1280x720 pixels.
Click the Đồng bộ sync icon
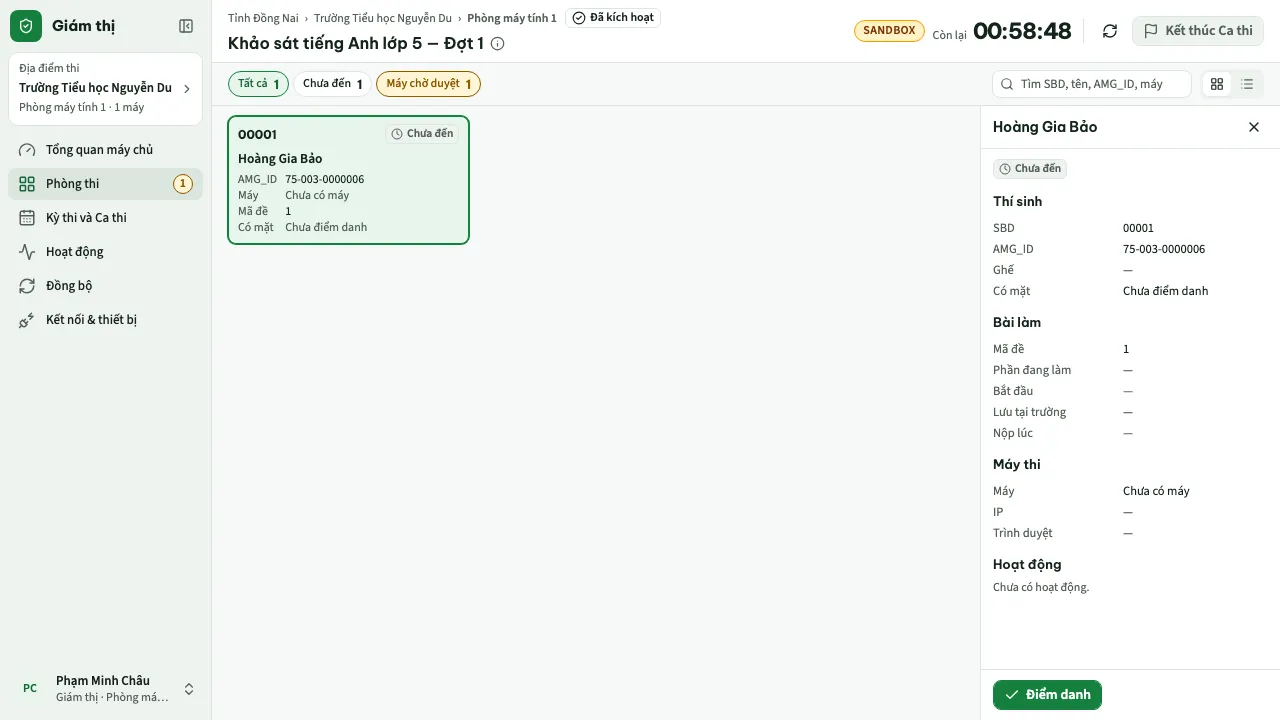[27, 286]
